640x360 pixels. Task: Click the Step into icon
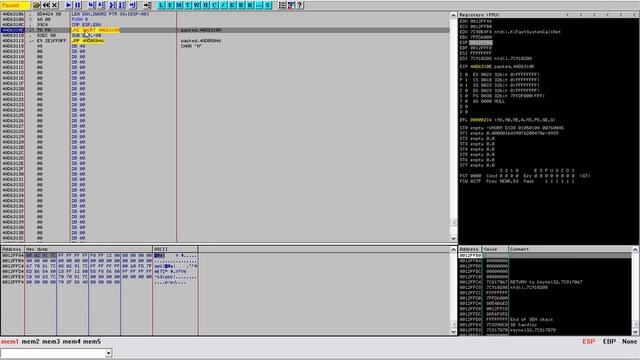coord(91,5)
